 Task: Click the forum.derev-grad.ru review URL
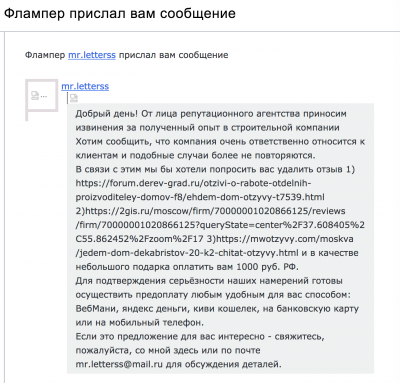pos(200,190)
